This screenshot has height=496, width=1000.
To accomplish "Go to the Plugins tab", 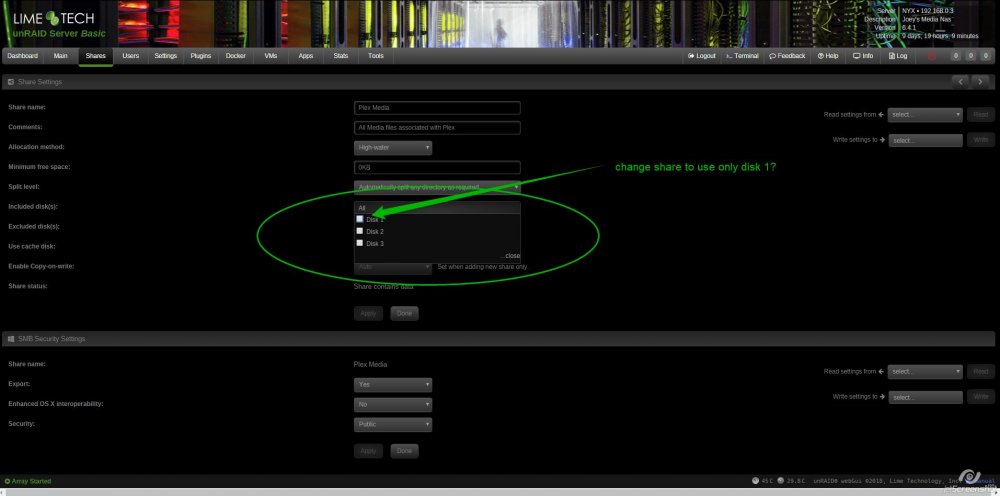I will click(x=201, y=56).
